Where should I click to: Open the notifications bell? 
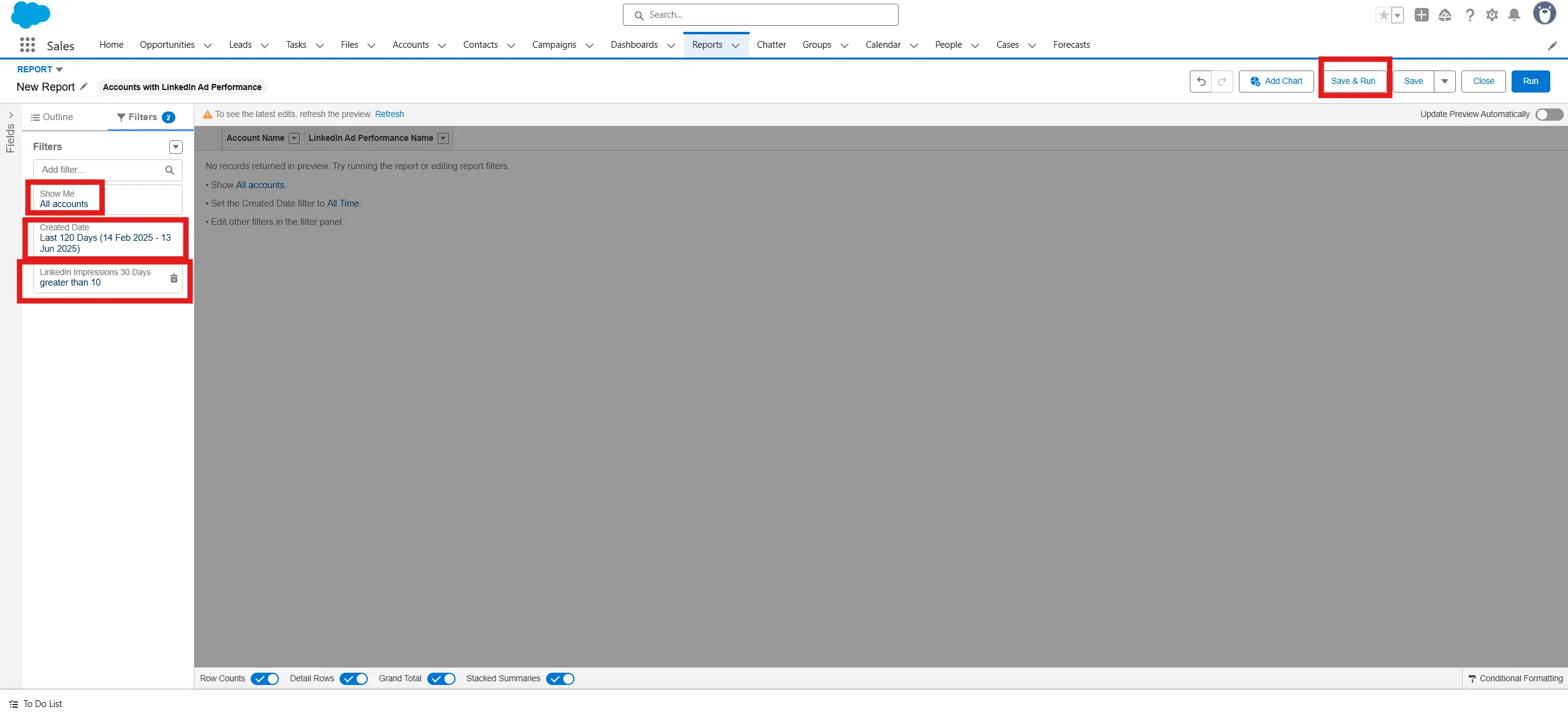[x=1513, y=15]
